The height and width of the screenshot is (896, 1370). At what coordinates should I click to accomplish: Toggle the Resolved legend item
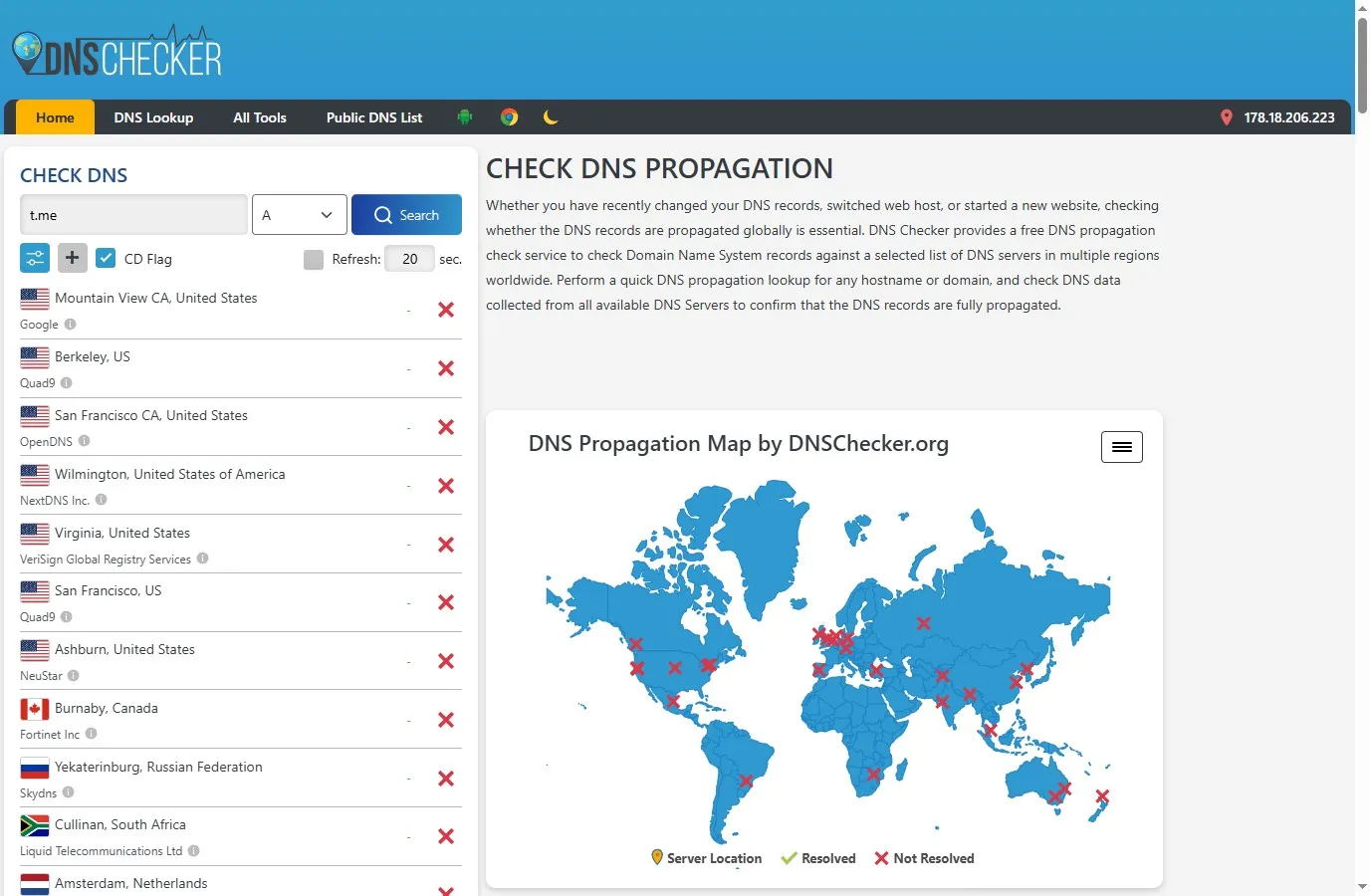[818, 858]
